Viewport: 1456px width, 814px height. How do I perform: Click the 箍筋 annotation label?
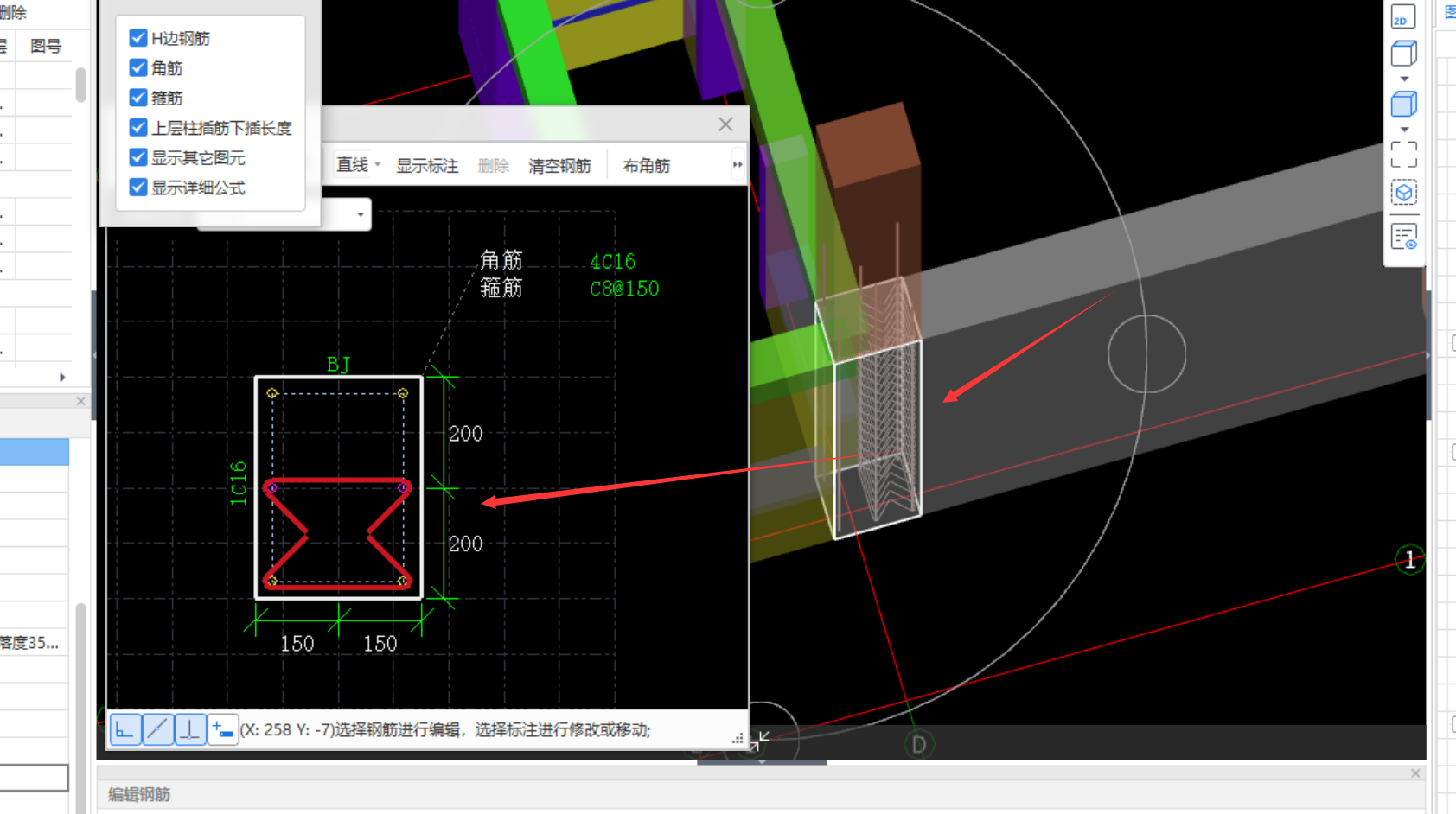click(x=501, y=288)
